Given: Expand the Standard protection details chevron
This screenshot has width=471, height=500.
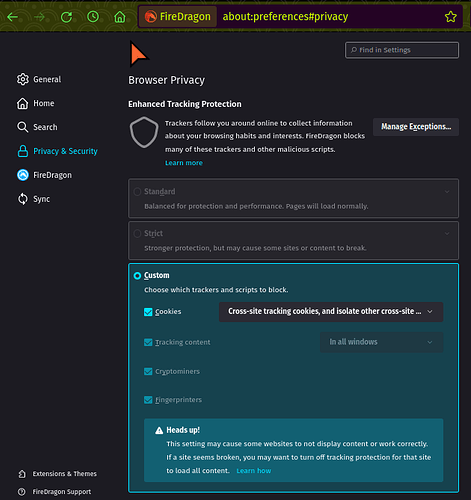Looking at the screenshot, I should pos(447,192).
